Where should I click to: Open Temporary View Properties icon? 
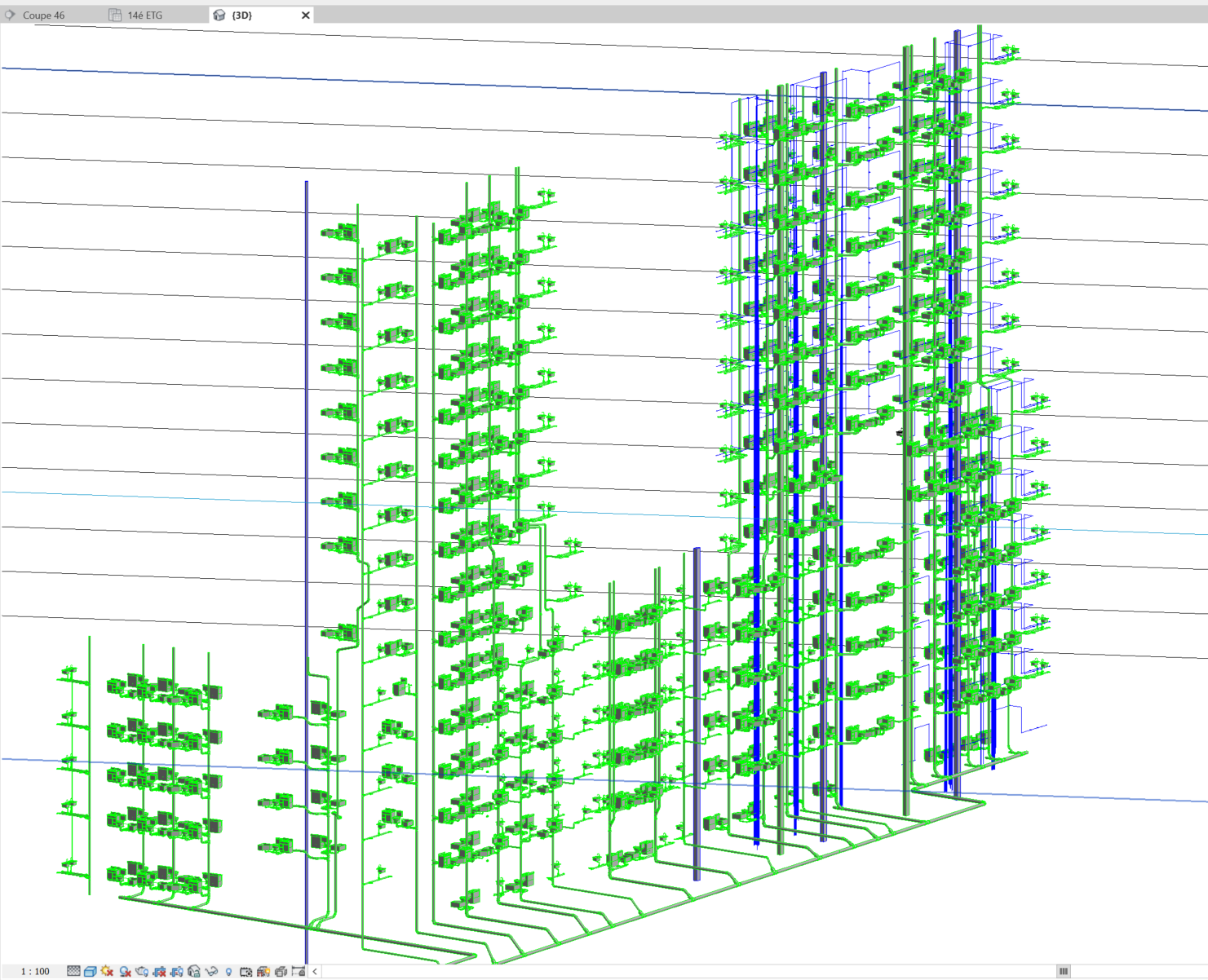pyautogui.click(x=246, y=971)
